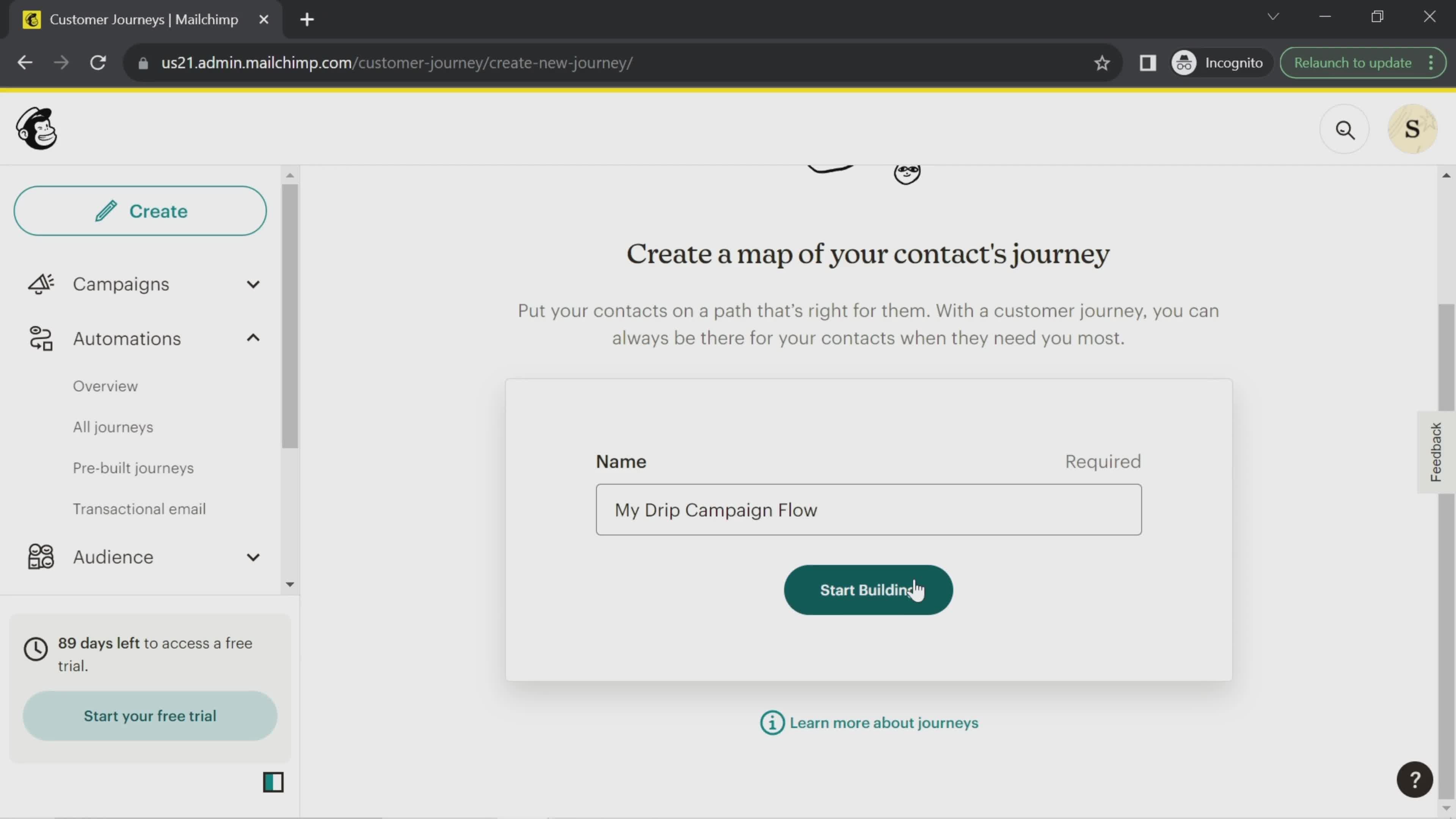
Task: Click the Audience nav icon
Action: coord(40,557)
